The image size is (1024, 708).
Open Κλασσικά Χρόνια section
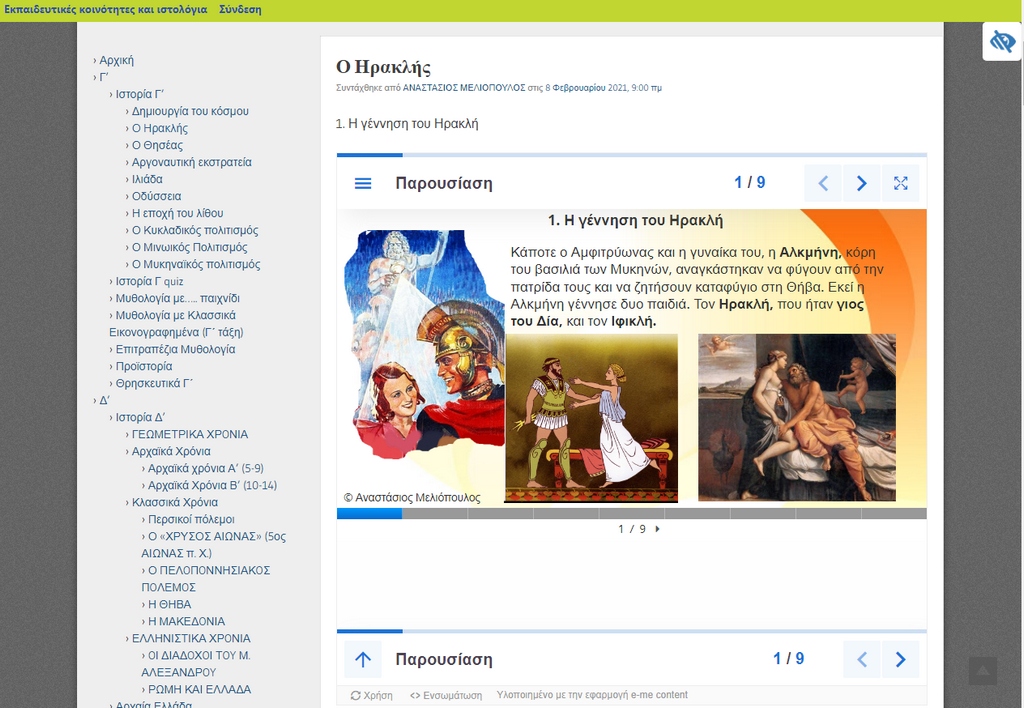[x=175, y=502]
